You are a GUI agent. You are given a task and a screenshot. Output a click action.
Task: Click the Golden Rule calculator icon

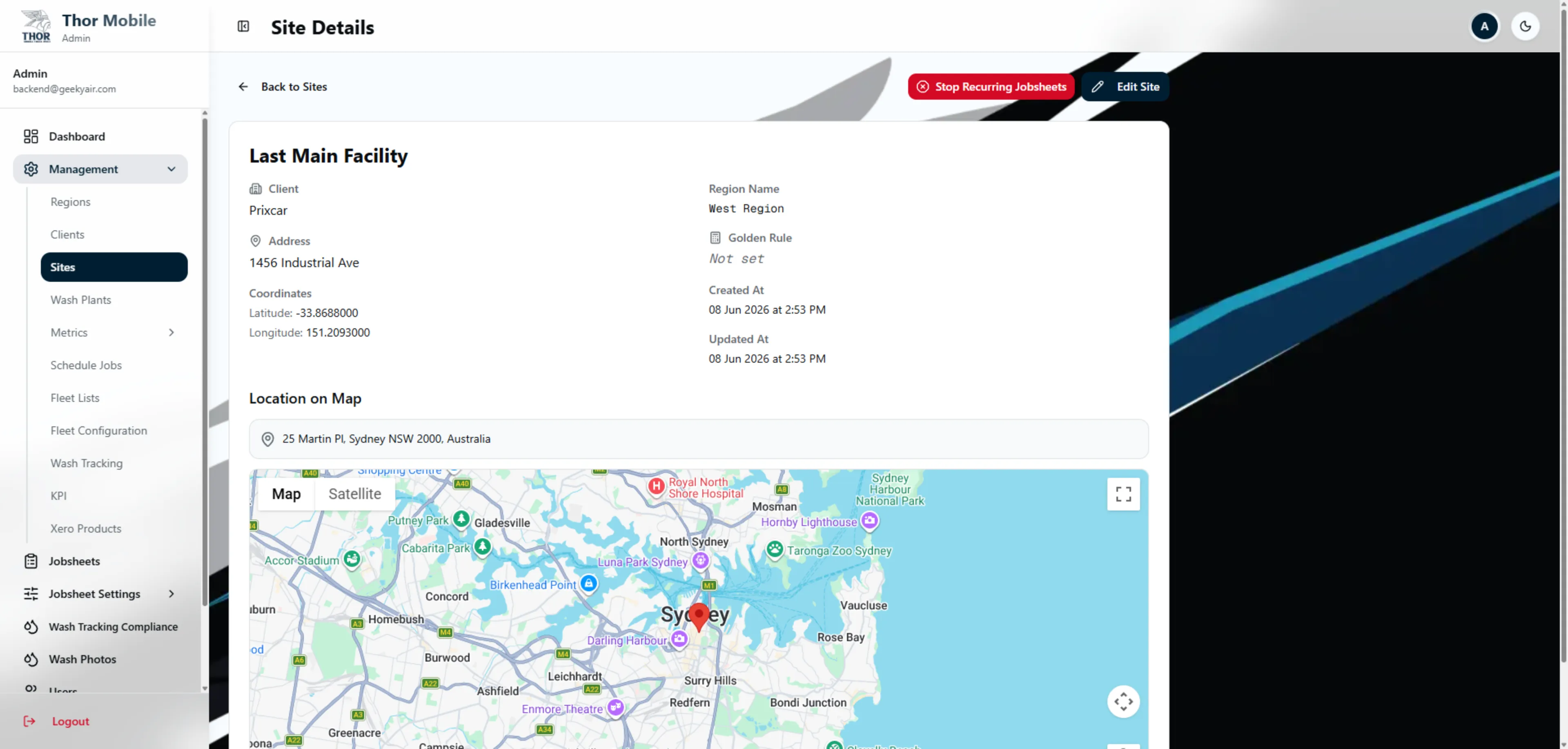click(715, 238)
